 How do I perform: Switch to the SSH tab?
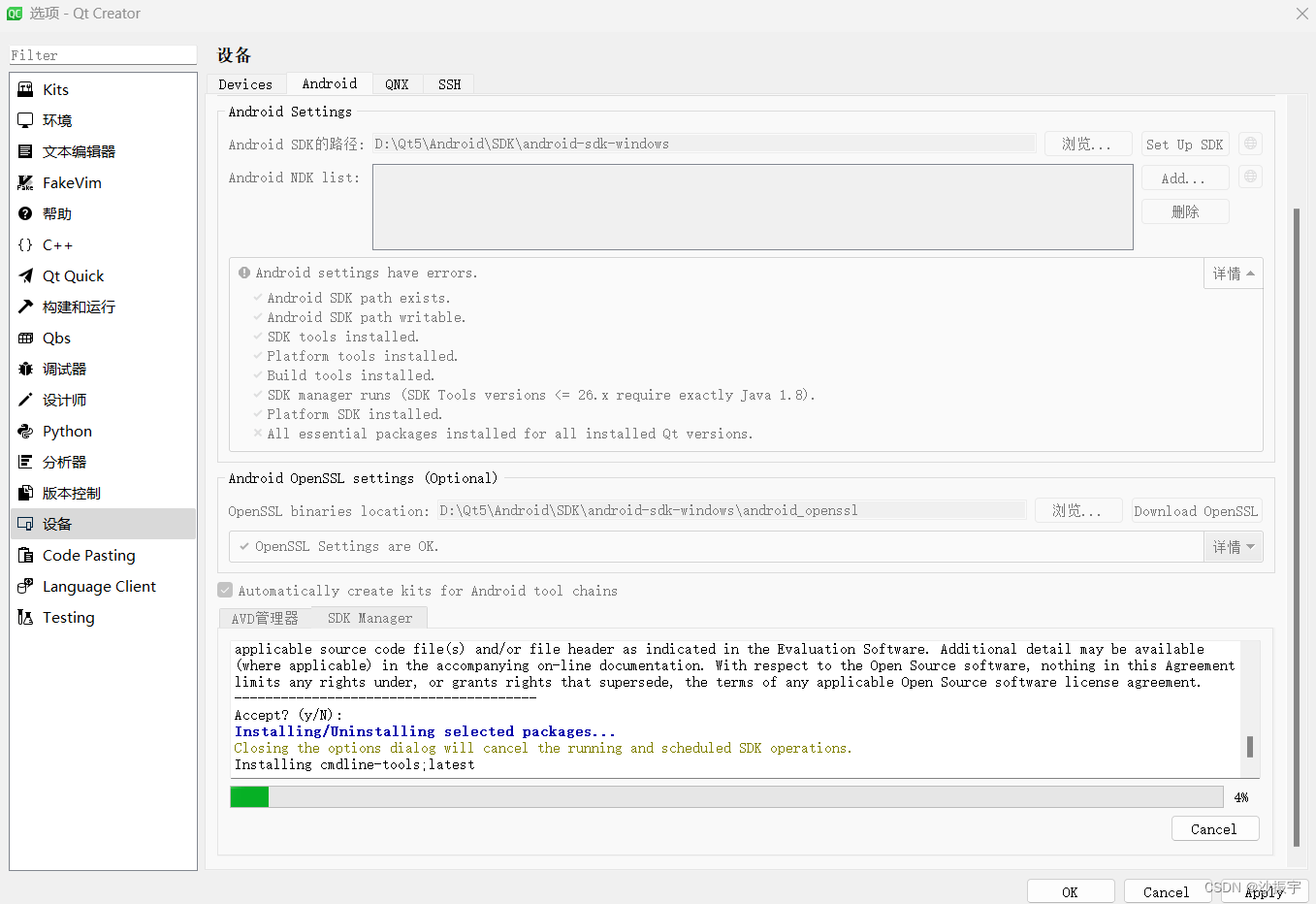[x=449, y=84]
